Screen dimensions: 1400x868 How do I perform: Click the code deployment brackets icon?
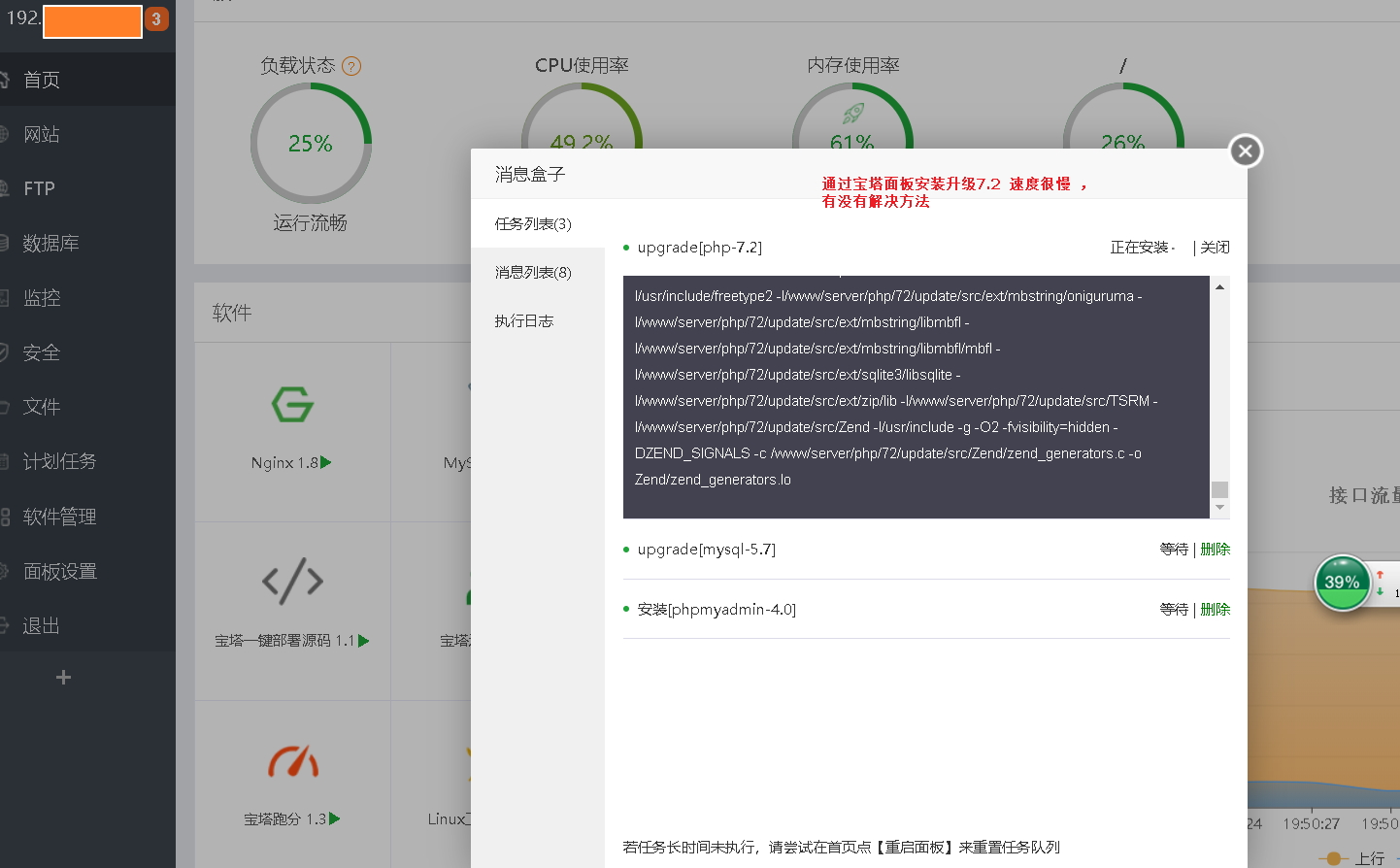point(292,582)
